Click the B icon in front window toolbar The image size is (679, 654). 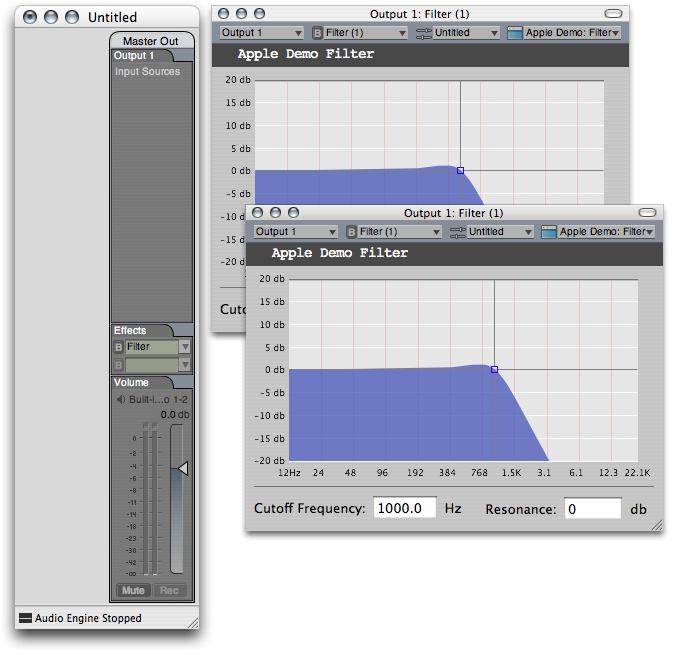[352, 232]
